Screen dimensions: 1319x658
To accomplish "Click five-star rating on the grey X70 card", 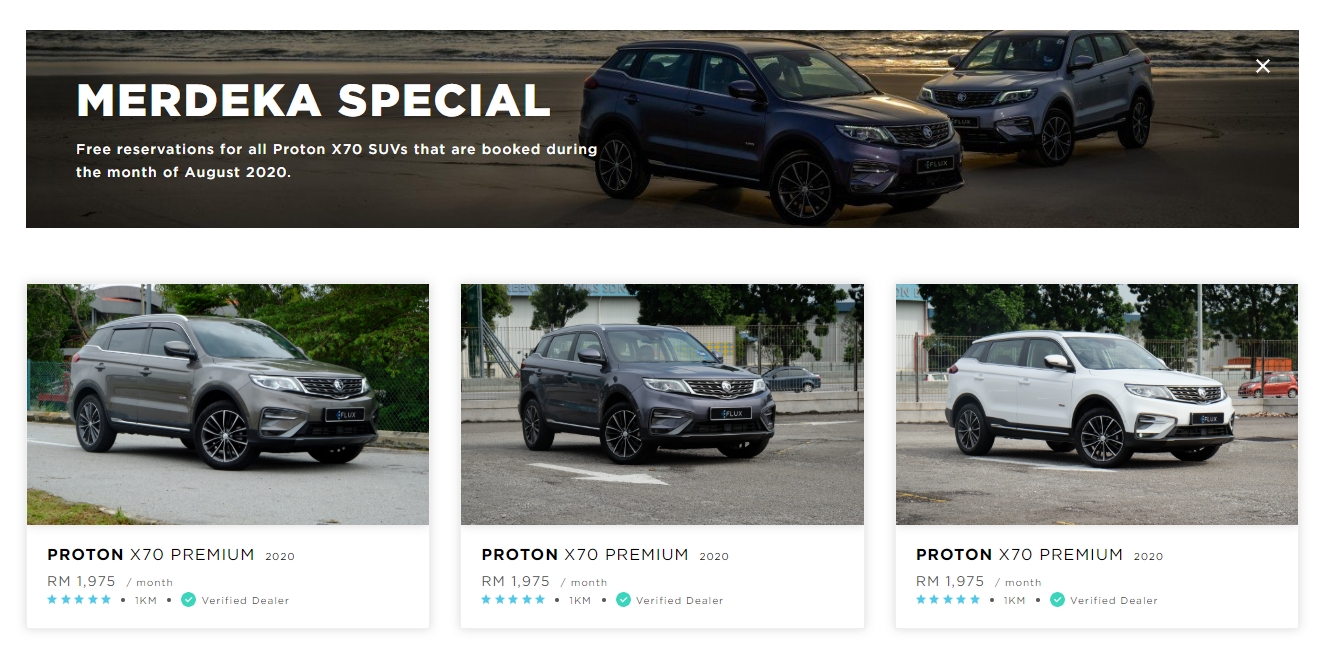I will [x=79, y=600].
